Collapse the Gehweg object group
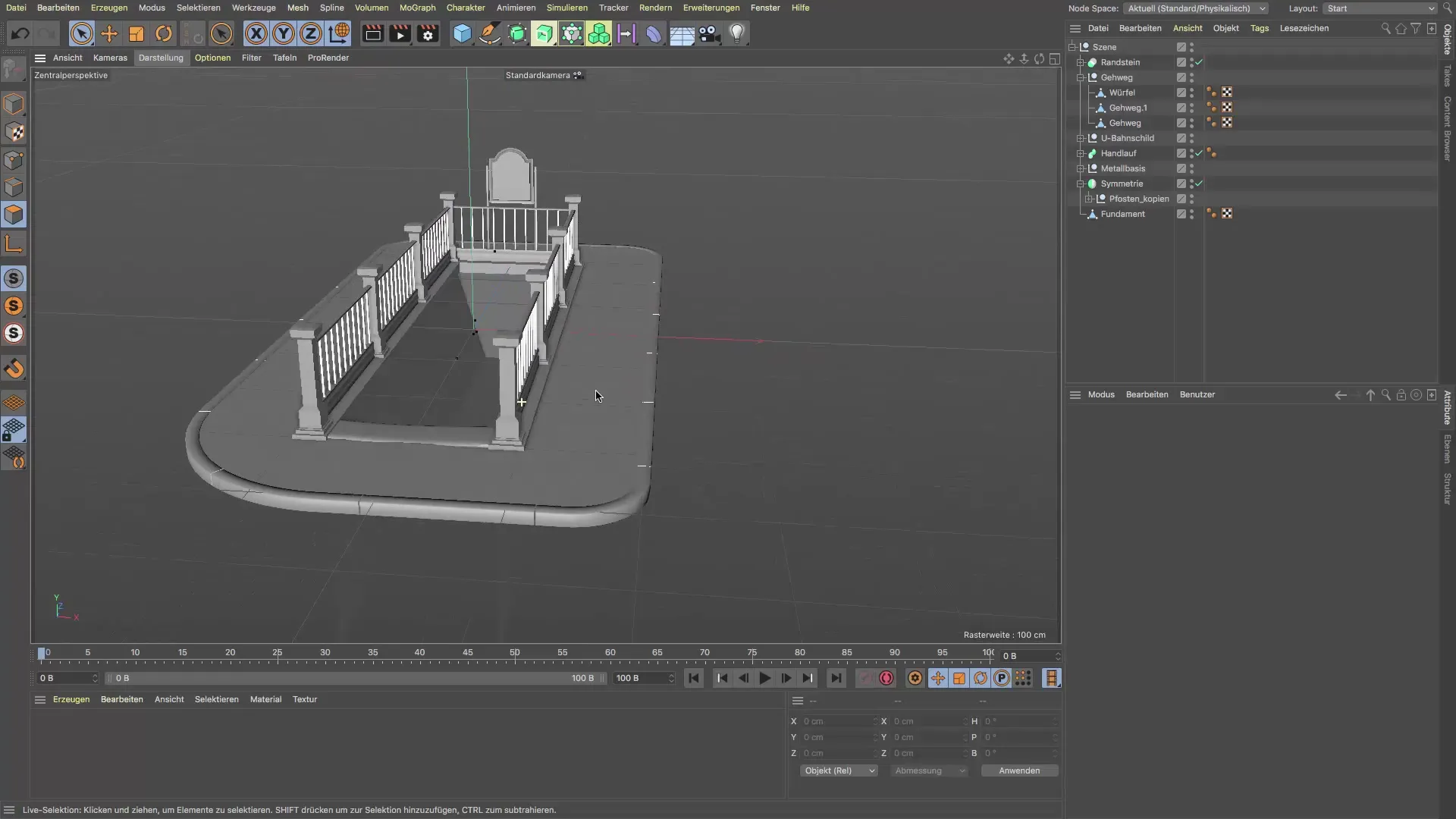Image resolution: width=1456 pixels, height=819 pixels. pyautogui.click(x=1081, y=77)
